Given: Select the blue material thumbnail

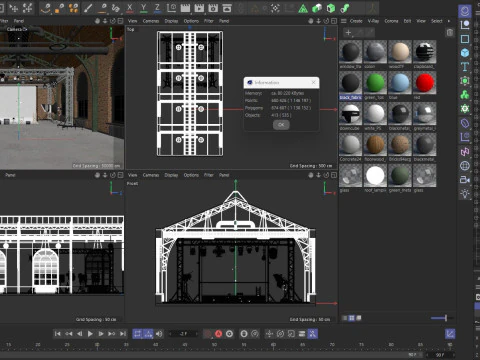Looking at the screenshot, I should (x=400, y=85).
